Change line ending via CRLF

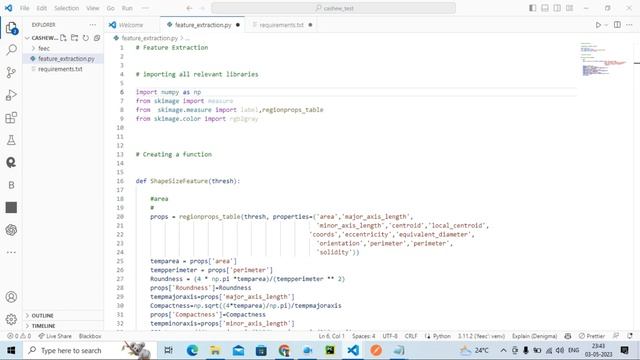coord(411,336)
